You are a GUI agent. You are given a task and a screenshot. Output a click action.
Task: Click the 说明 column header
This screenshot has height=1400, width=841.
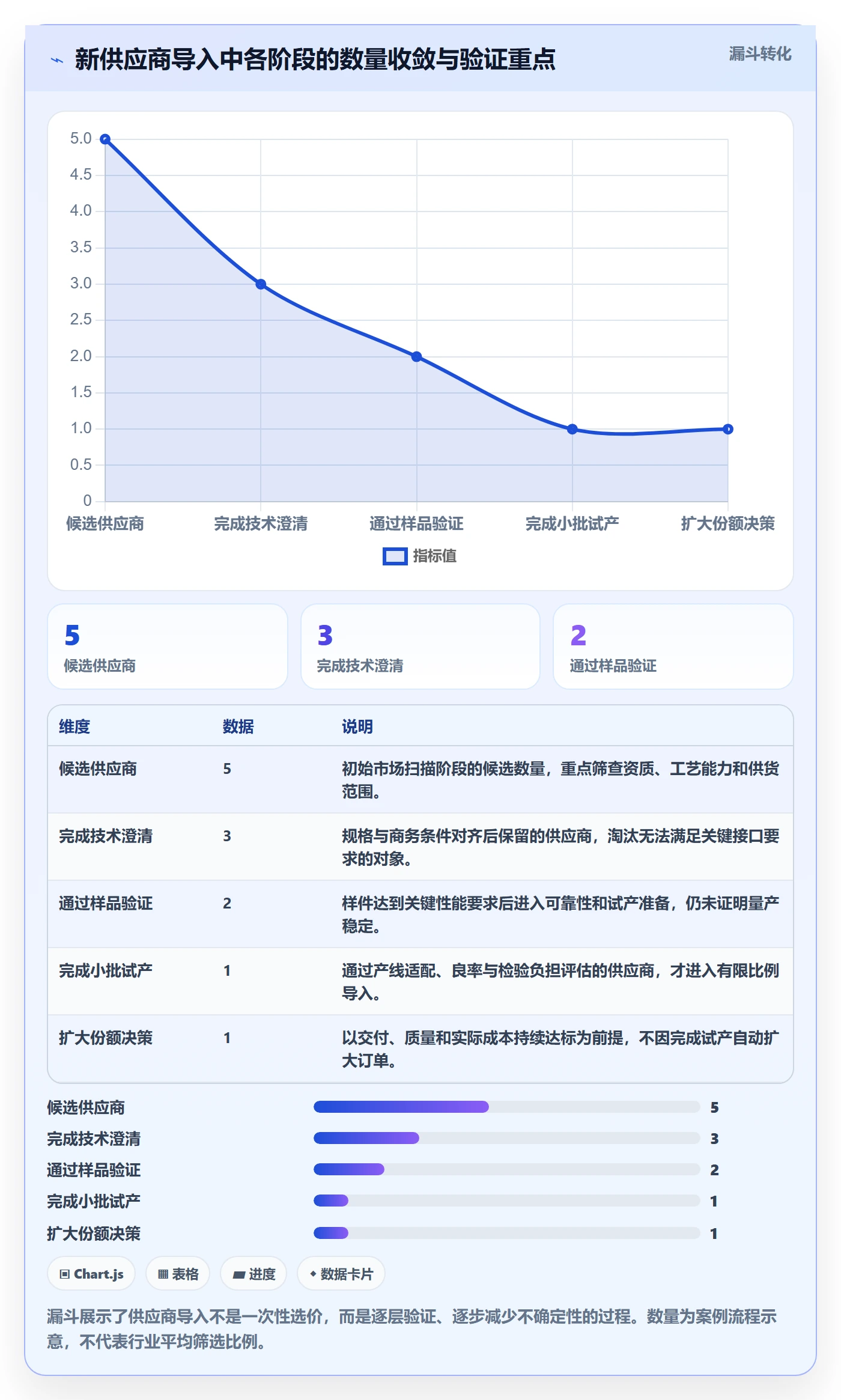357,726
